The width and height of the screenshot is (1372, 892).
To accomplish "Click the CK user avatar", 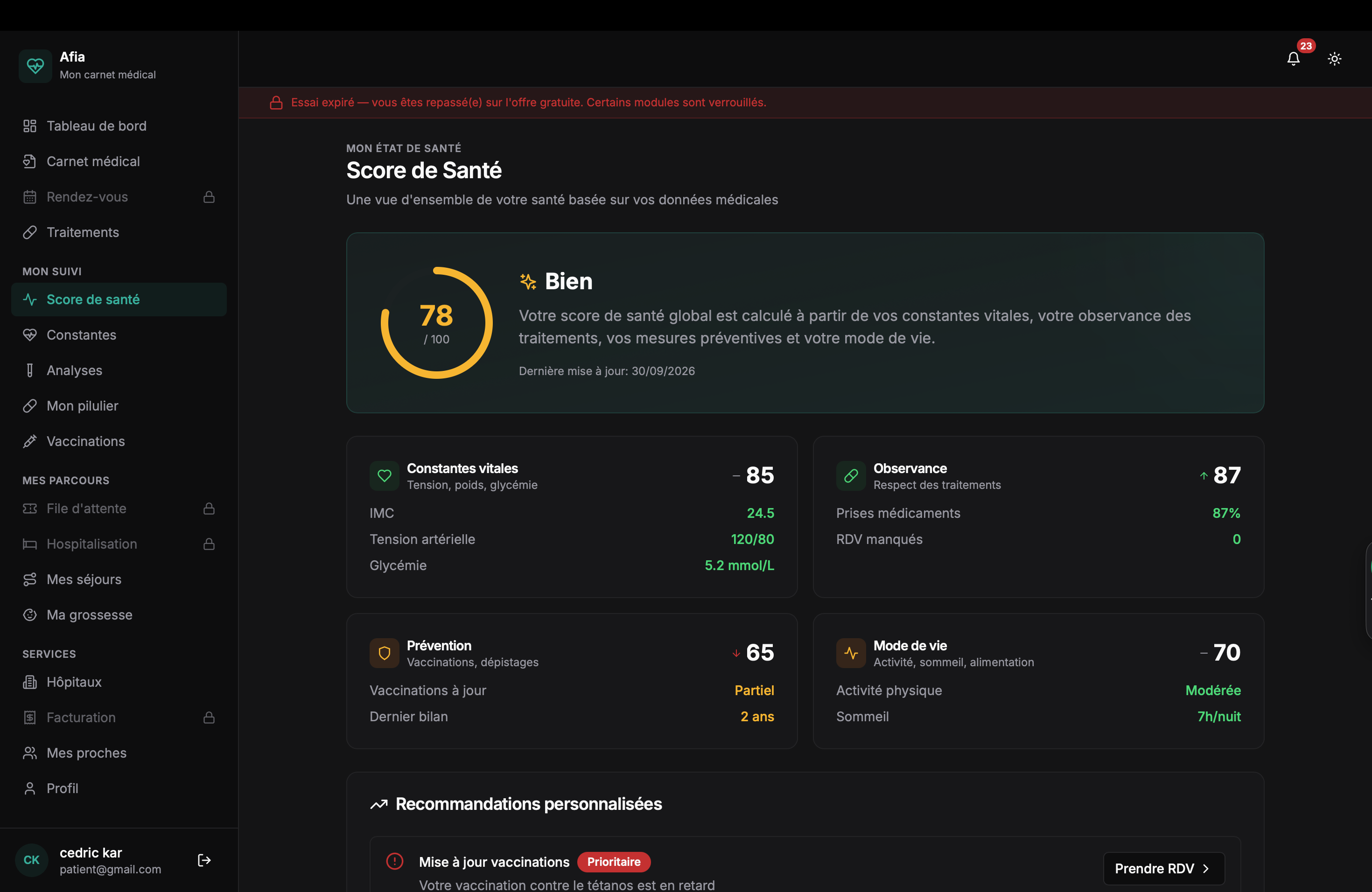I will coord(32,860).
